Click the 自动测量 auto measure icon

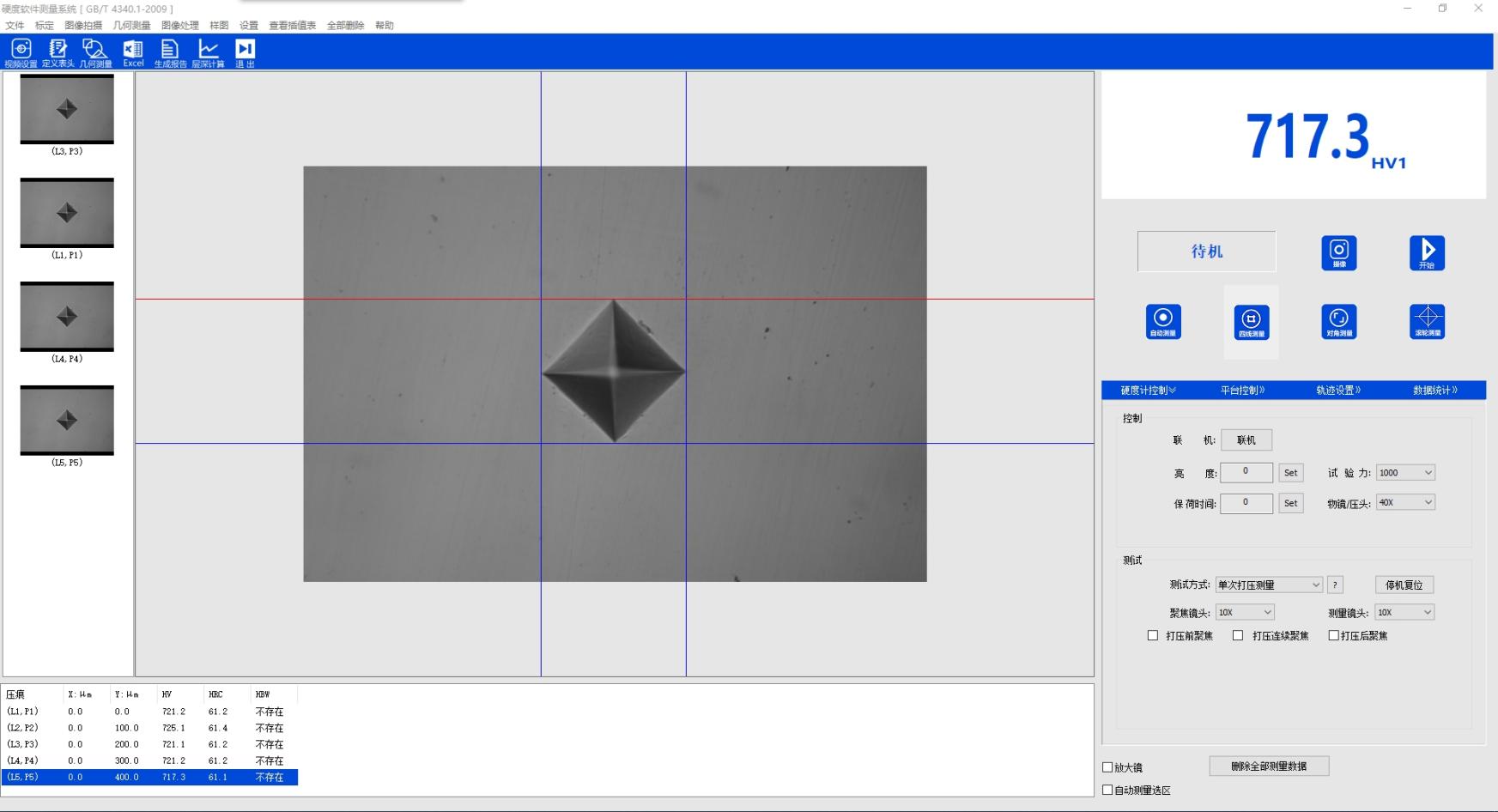(1163, 321)
